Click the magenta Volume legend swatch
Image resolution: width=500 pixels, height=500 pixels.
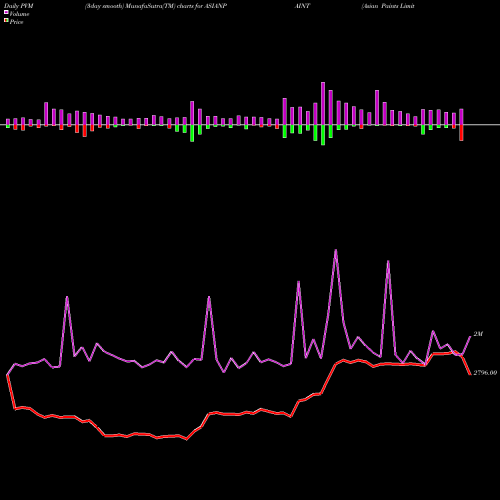(x=6, y=13)
